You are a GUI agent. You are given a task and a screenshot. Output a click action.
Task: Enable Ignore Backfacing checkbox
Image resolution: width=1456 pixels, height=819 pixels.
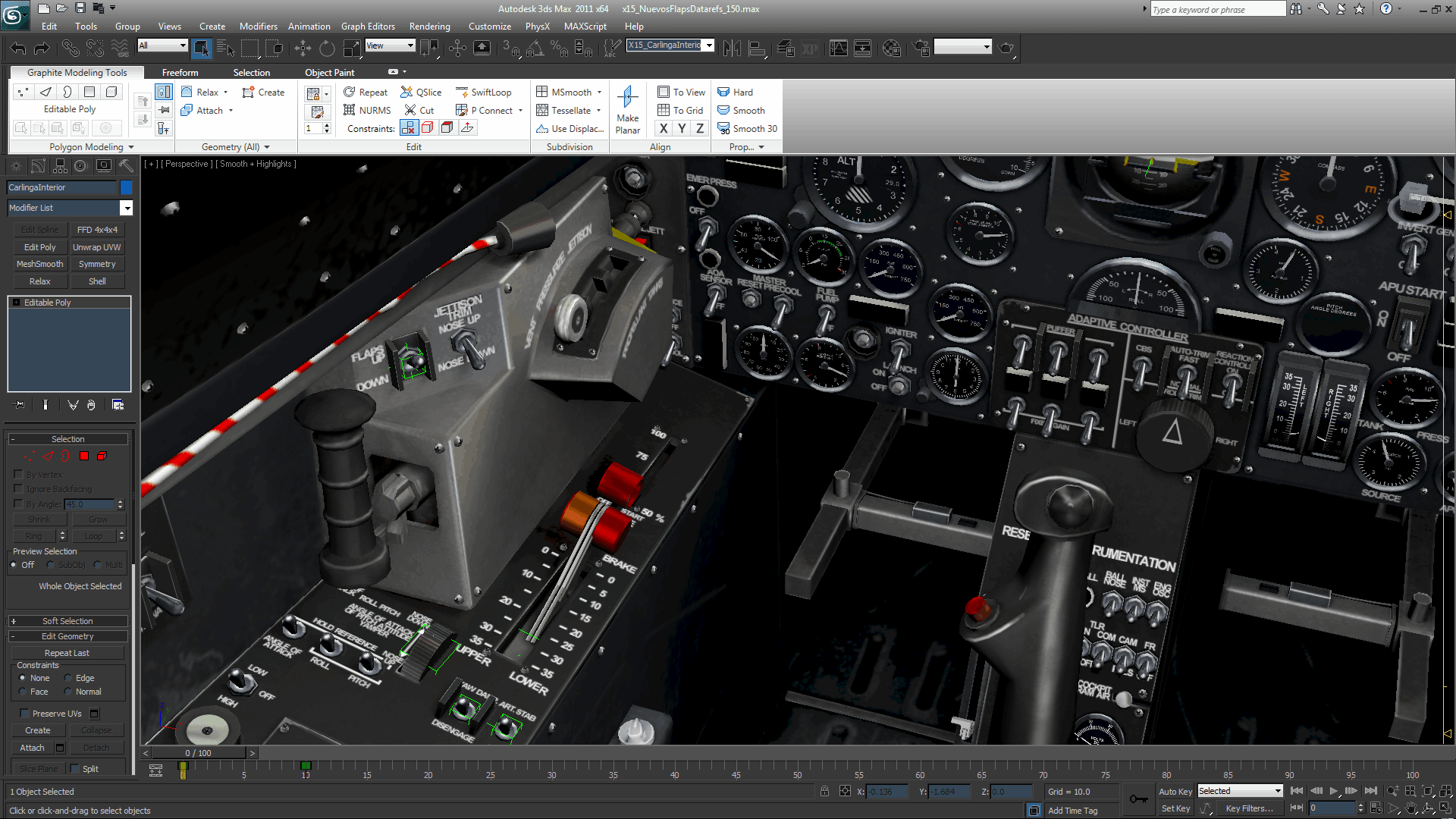tap(18, 489)
